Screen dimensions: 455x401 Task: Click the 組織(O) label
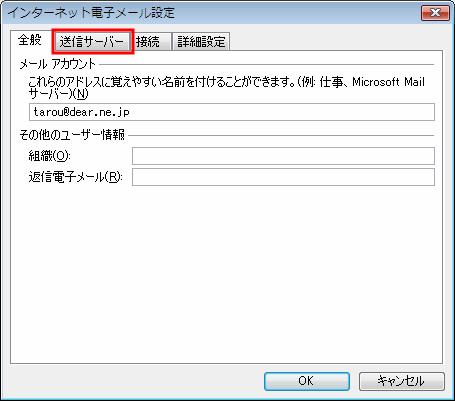pos(49,156)
